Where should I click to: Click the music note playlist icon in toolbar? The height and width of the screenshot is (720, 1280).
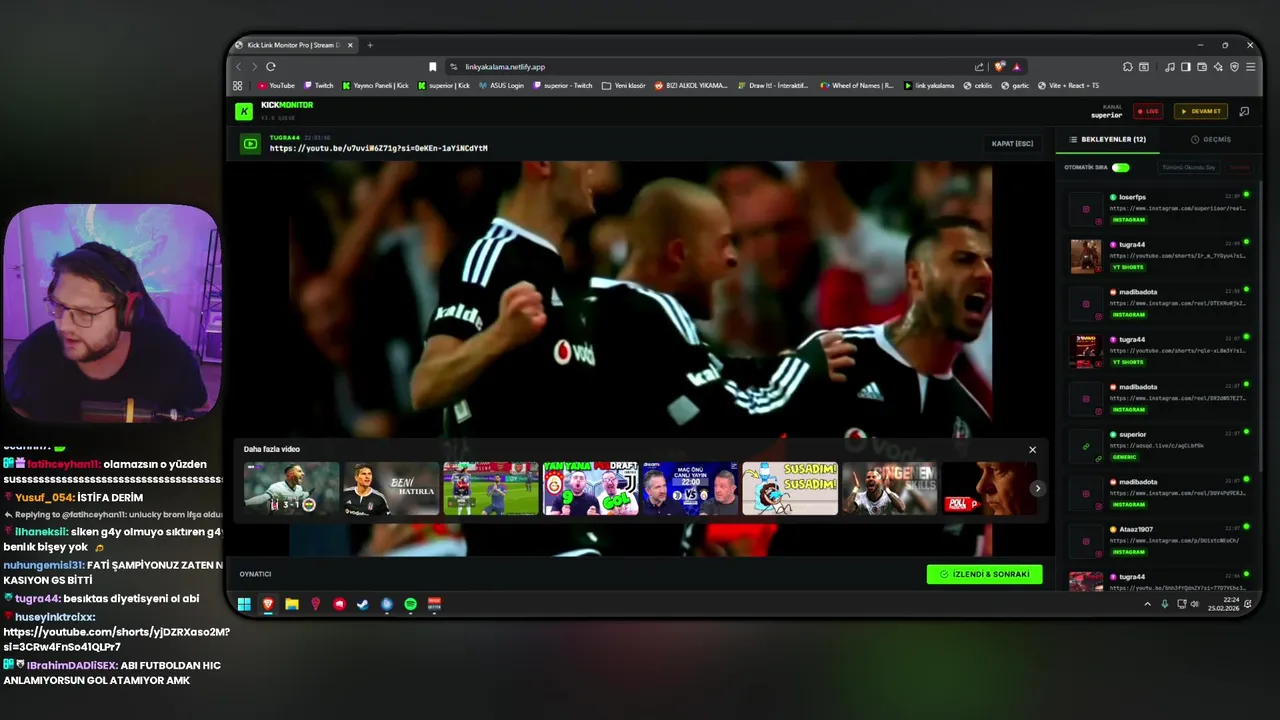click(1170, 66)
